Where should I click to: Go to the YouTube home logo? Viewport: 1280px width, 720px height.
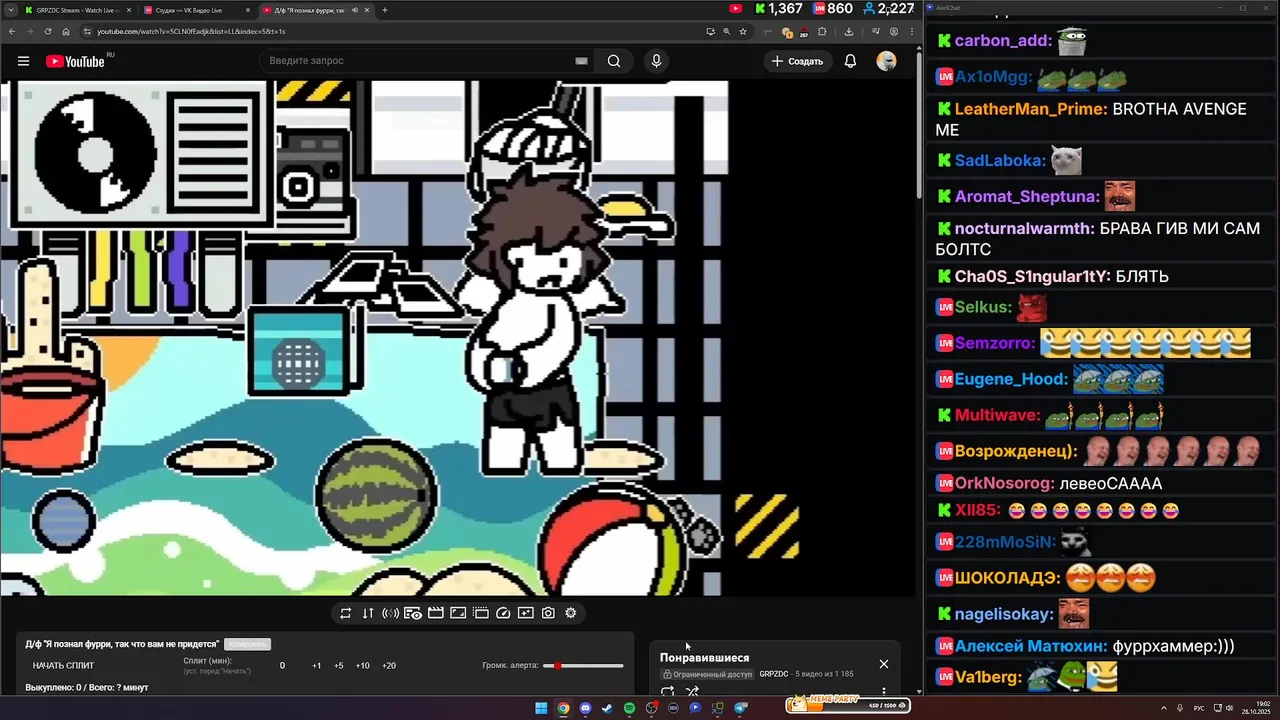click(76, 61)
